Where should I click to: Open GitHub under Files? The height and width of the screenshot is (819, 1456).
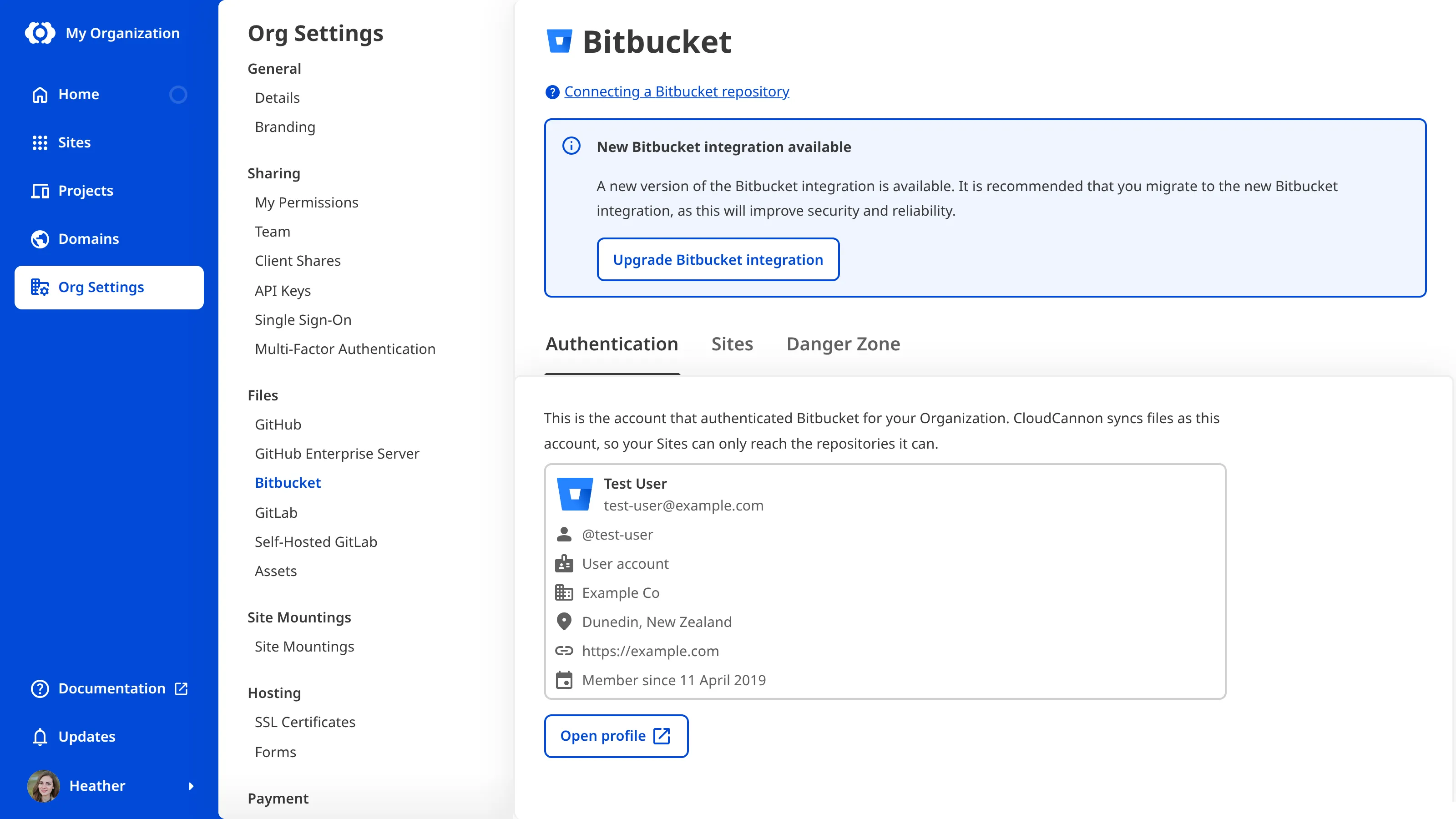click(278, 425)
